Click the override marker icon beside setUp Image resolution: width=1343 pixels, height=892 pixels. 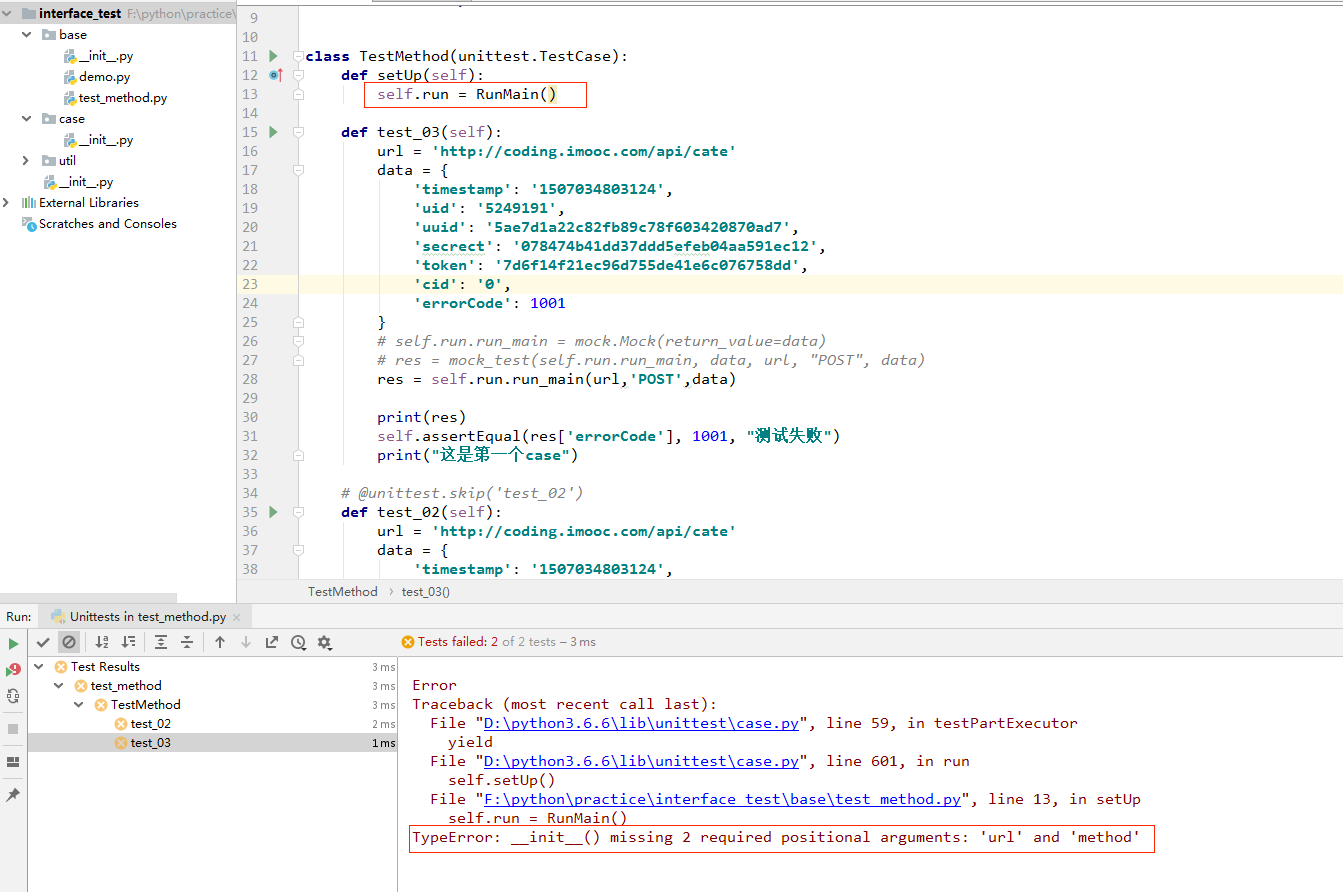[x=276, y=75]
